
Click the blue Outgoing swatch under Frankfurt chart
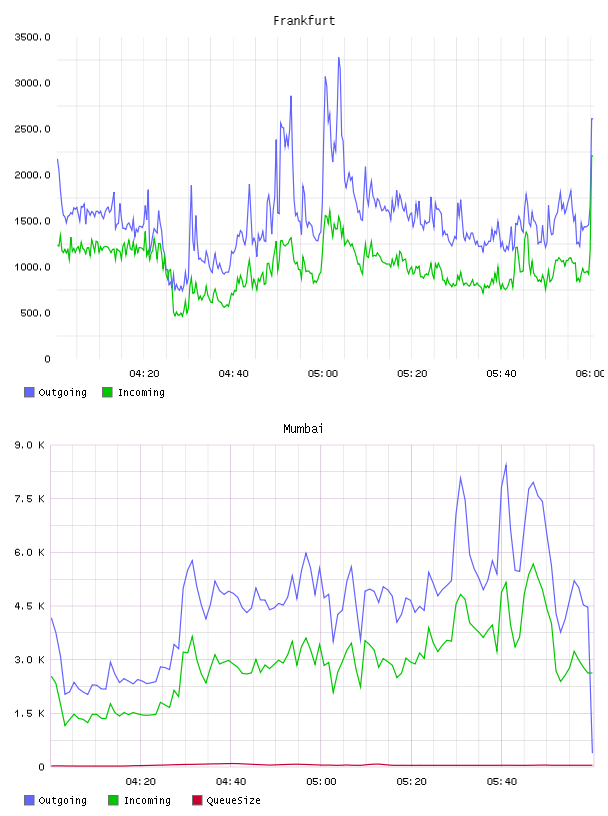[29, 392]
